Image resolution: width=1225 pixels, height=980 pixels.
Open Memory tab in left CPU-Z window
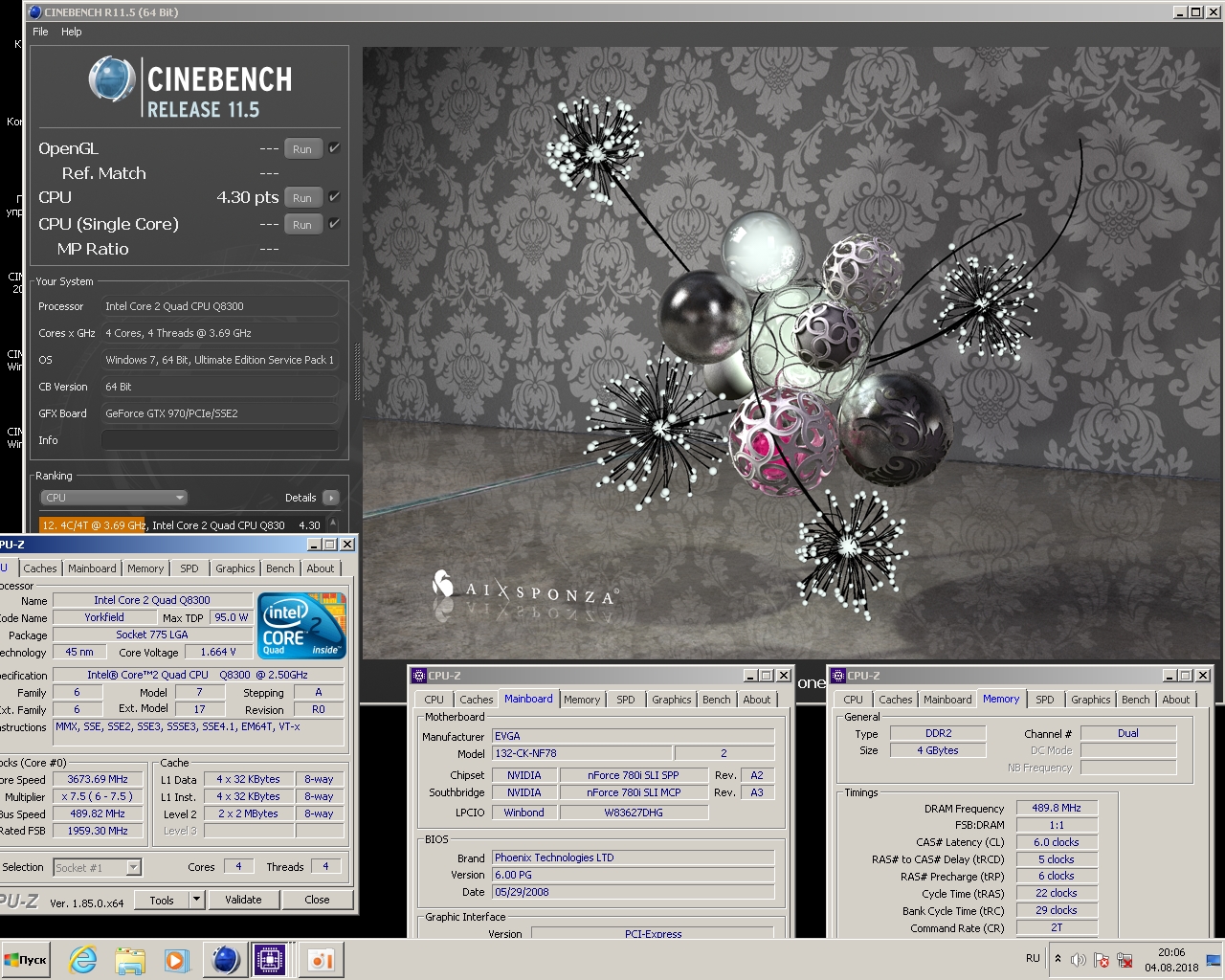[x=145, y=568]
